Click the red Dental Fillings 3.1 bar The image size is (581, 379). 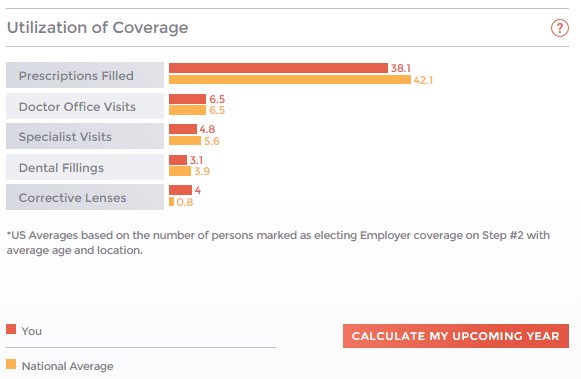tap(178, 160)
